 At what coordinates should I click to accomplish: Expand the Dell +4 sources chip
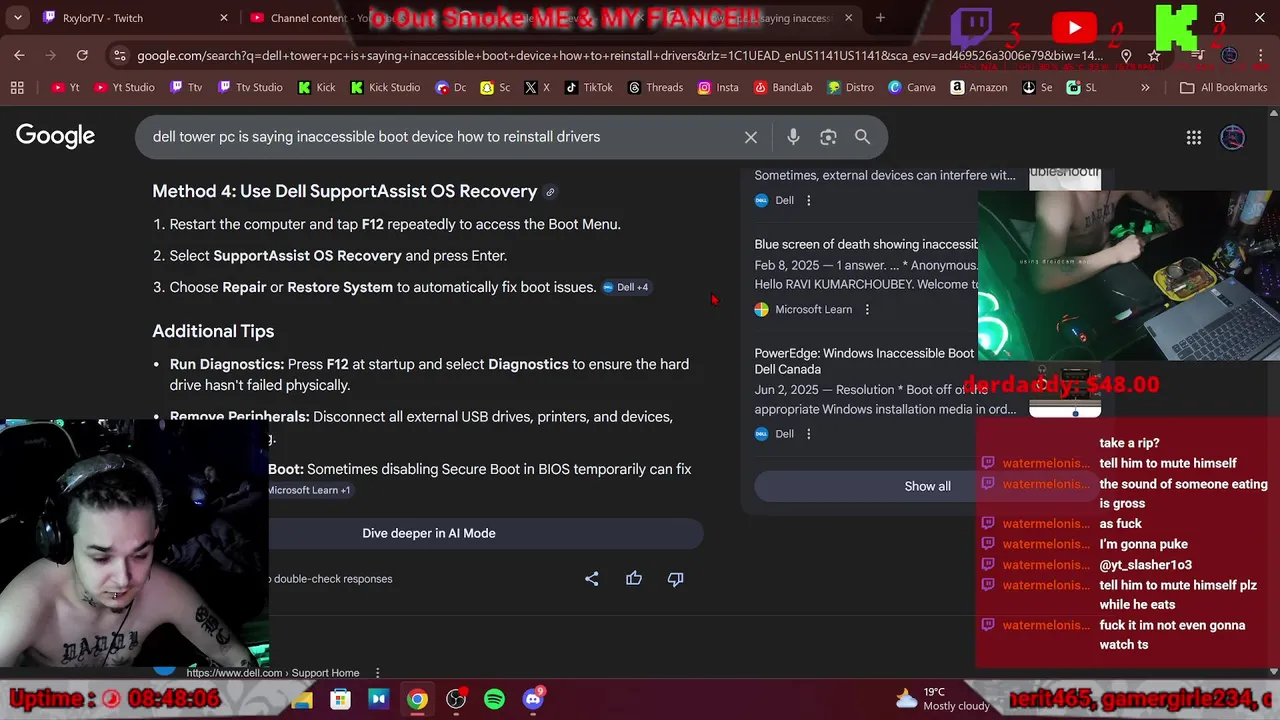(626, 288)
